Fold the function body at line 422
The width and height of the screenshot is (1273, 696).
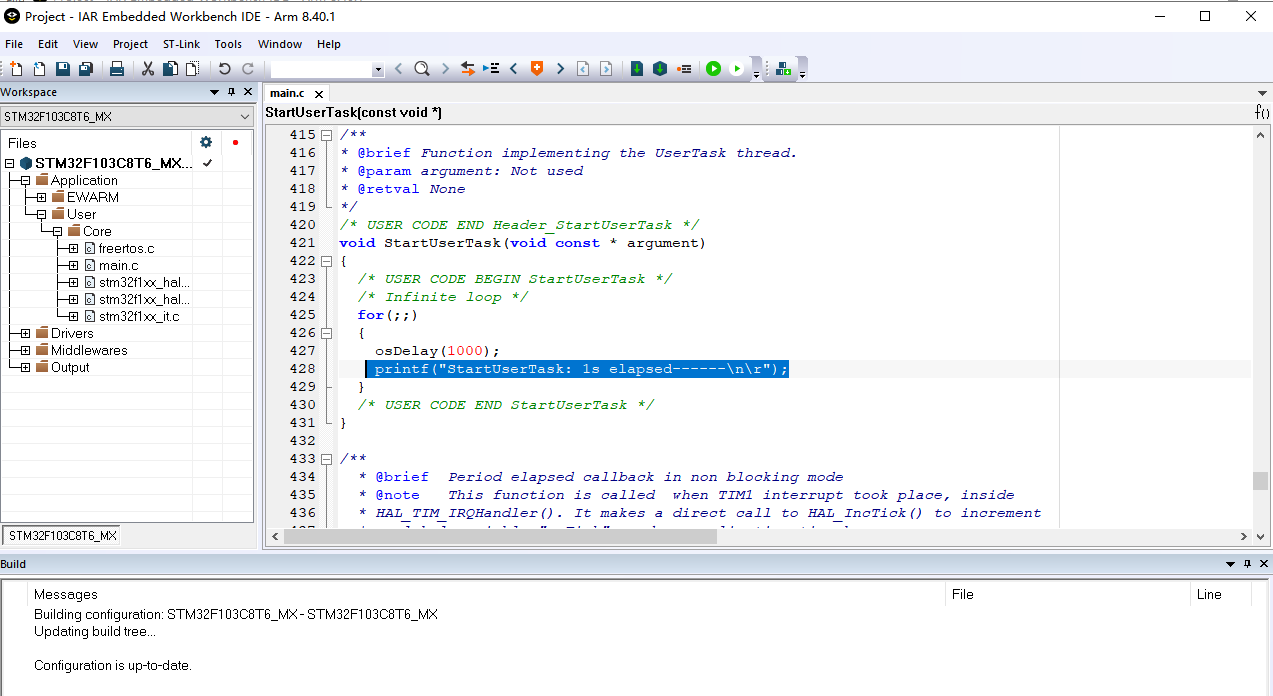click(326, 261)
